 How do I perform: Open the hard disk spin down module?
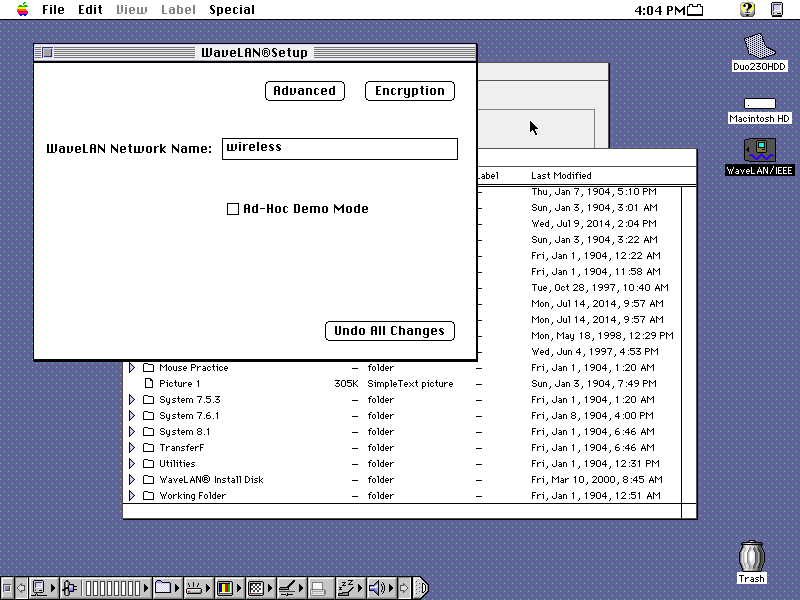[x=198, y=588]
